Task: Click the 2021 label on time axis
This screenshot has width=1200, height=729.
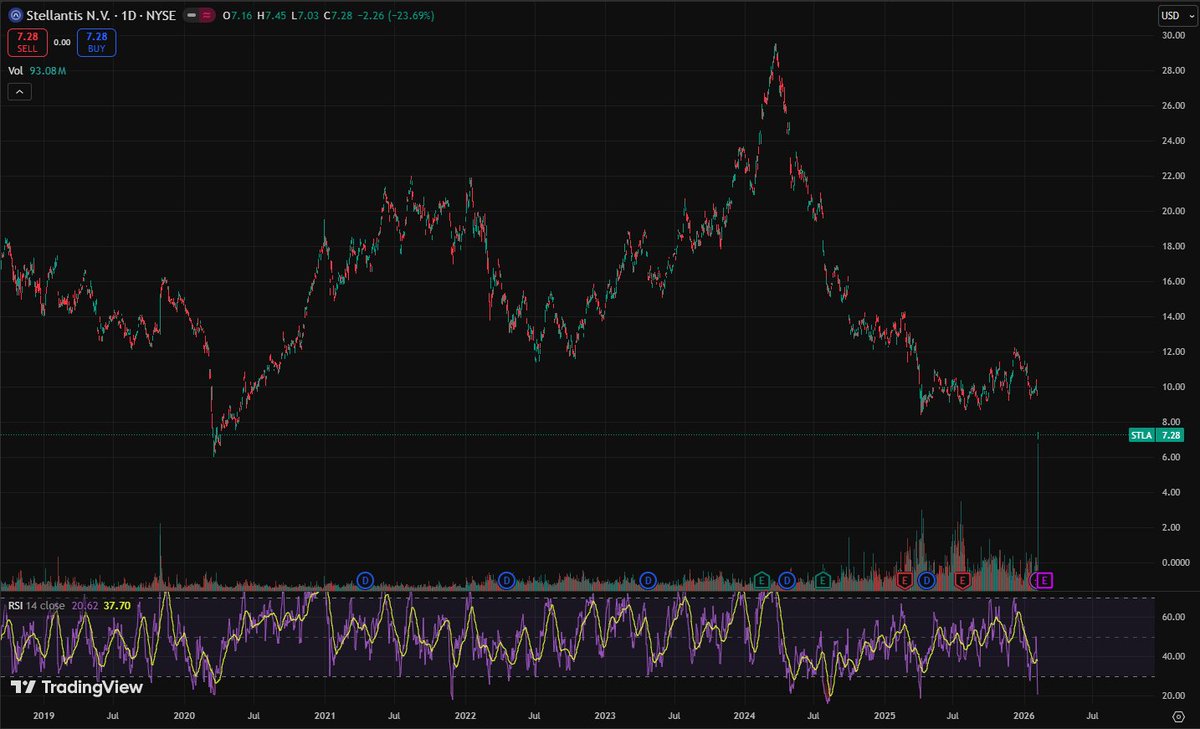Action: point(325,716)
